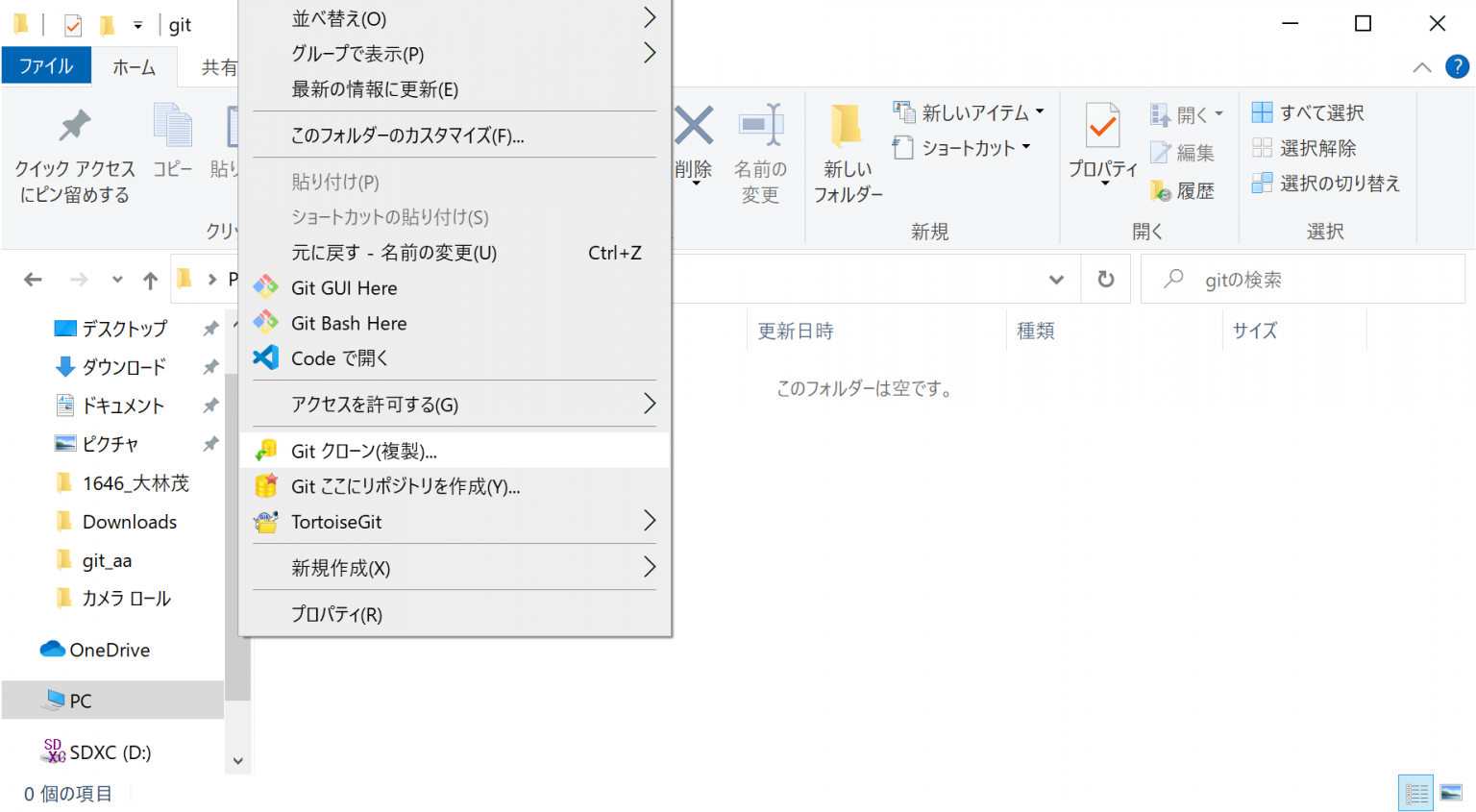Image resolution: width=1476 pixels, height=812 pixels.
Task: Open the ホーム ribbon tab
Action: [x=134, y=66]
